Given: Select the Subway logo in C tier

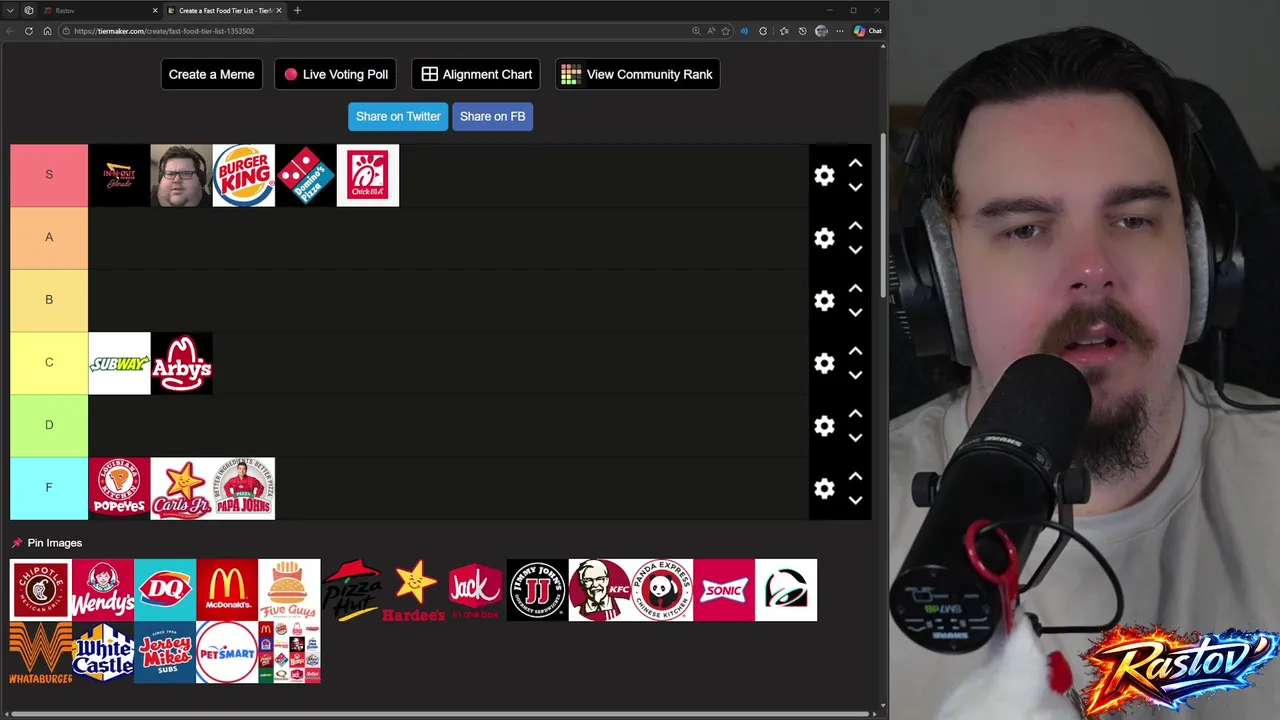Looking at the screenshot, I should click(x=119, y=363).
